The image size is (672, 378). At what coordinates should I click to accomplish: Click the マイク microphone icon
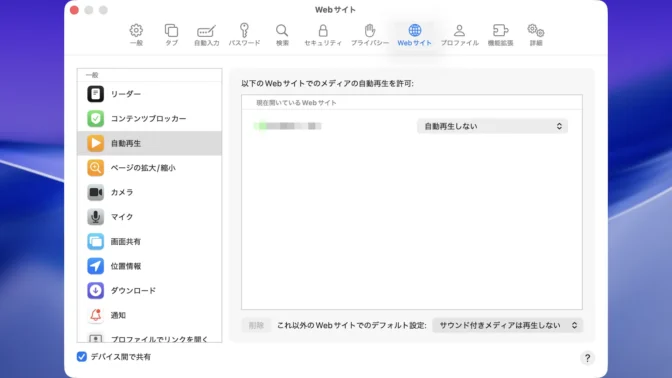(x=96, y=217)
